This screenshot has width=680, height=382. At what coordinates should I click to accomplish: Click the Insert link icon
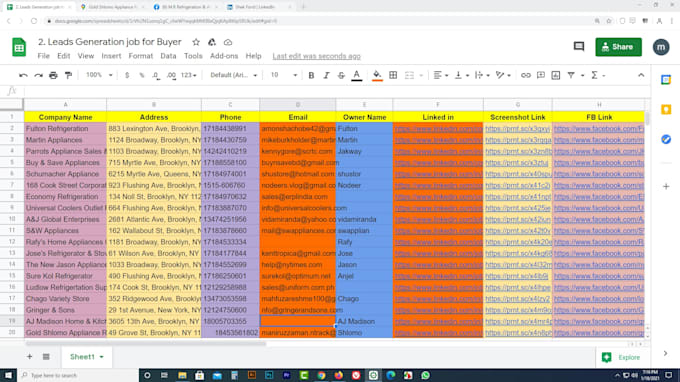pyautogui.click(x=526, y=75)
